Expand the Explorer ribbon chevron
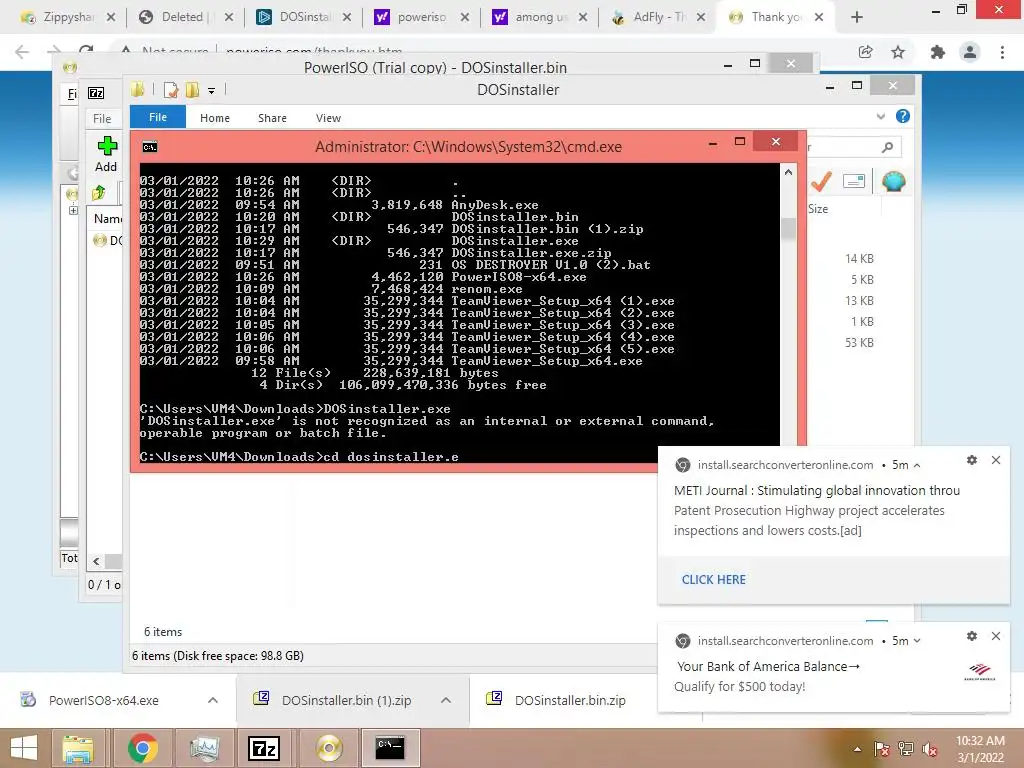Screen dimensions: 1024x768 pos(880,116)
